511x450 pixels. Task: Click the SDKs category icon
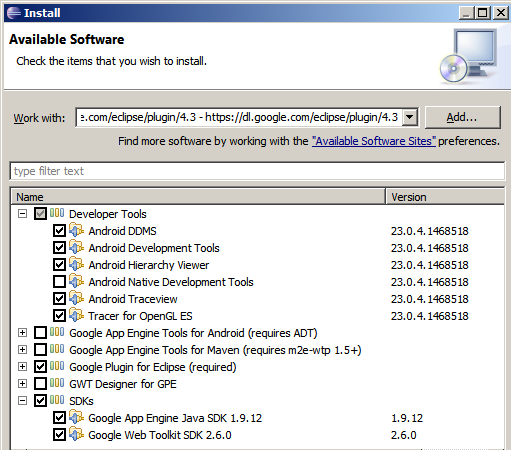(57, 400)
